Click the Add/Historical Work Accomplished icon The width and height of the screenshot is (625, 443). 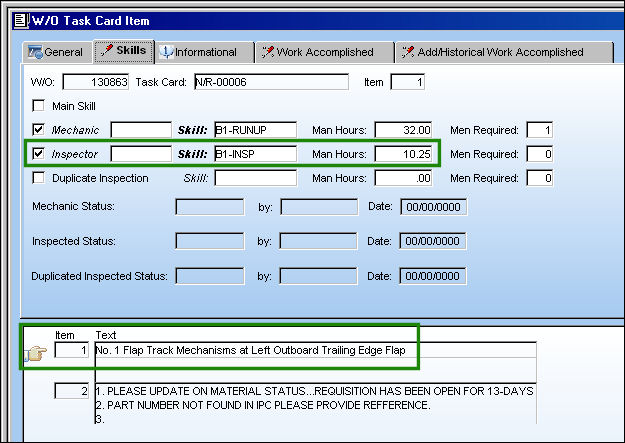click(x=408, y=52)
